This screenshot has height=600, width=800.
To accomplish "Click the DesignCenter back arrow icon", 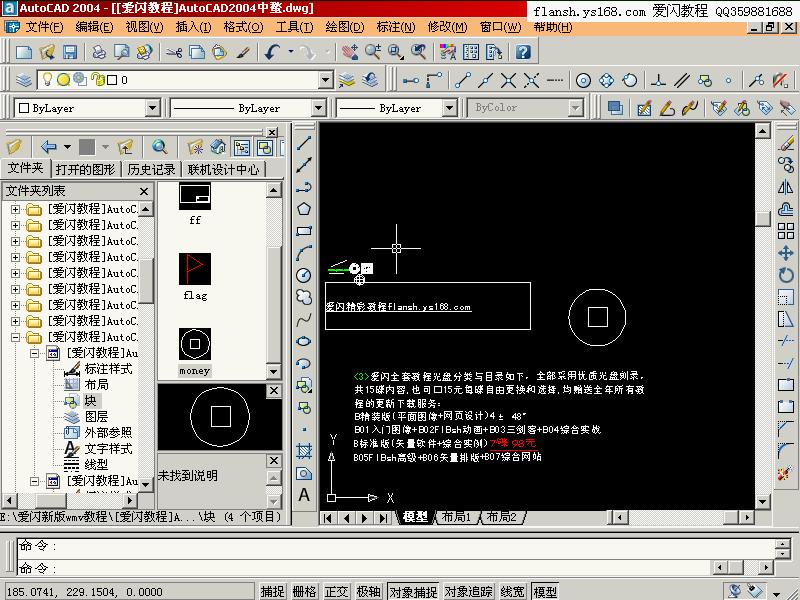I will [x=48, y=147].
